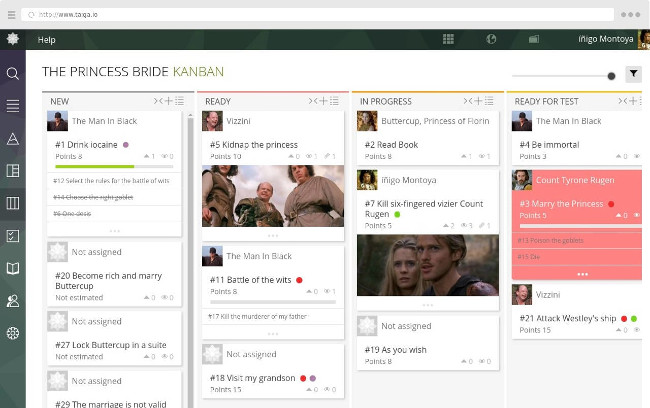The image size is (650, 408).
Task: Open the Help menu
Action: [x=46, y=40]
